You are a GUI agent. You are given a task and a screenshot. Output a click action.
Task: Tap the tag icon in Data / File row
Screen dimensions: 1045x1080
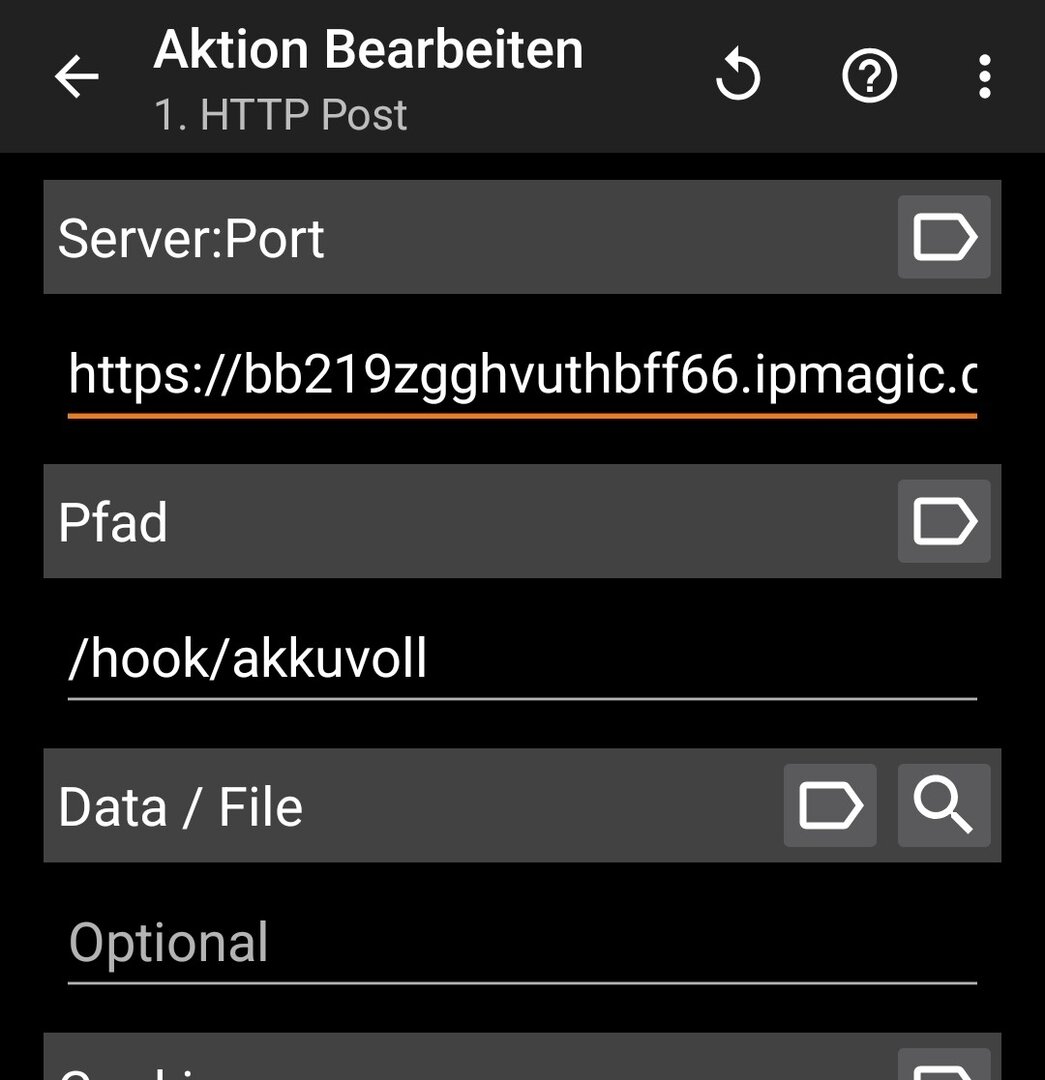tap(829, 805)
